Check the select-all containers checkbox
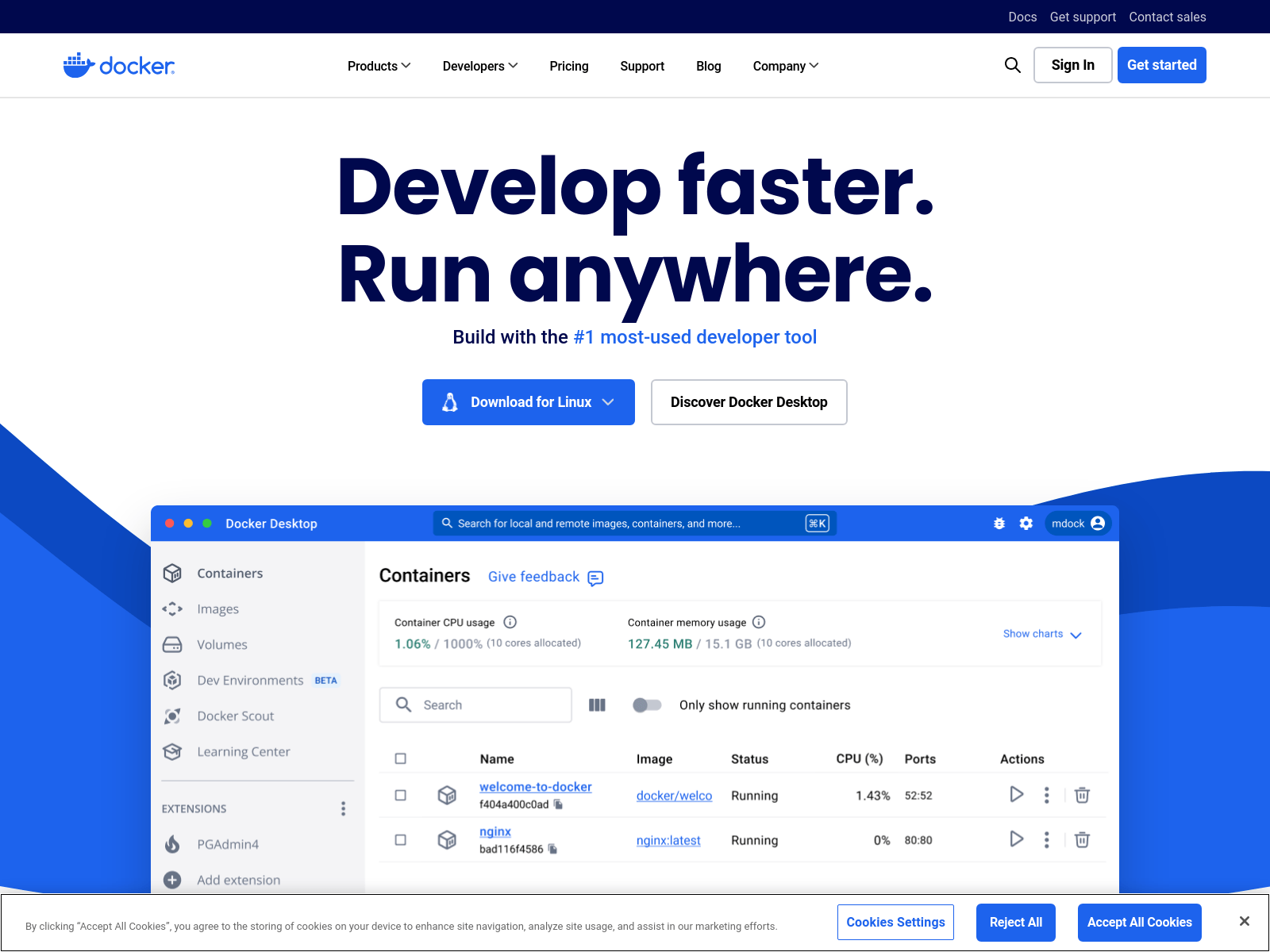The height and width of the screenshot is (952, 1270). coord(401,758)
